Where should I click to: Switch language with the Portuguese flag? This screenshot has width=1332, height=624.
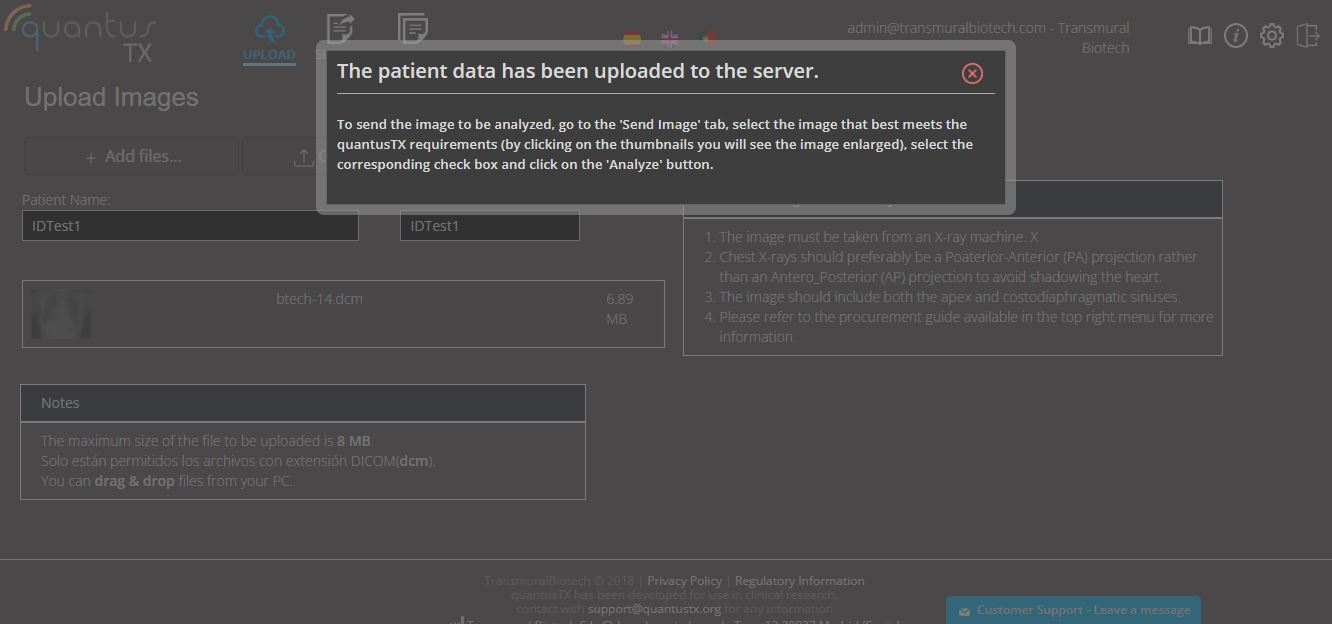pos(707,39)
